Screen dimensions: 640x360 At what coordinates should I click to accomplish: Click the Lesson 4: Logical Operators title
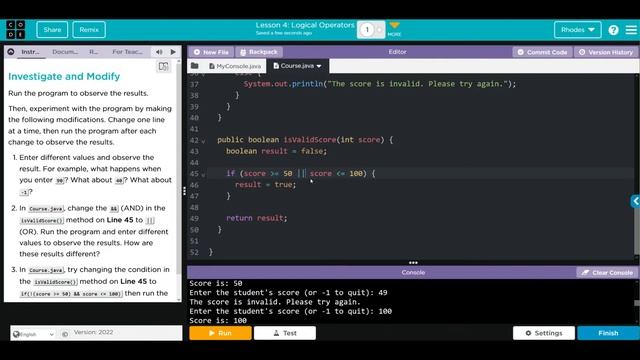[305, 25]
